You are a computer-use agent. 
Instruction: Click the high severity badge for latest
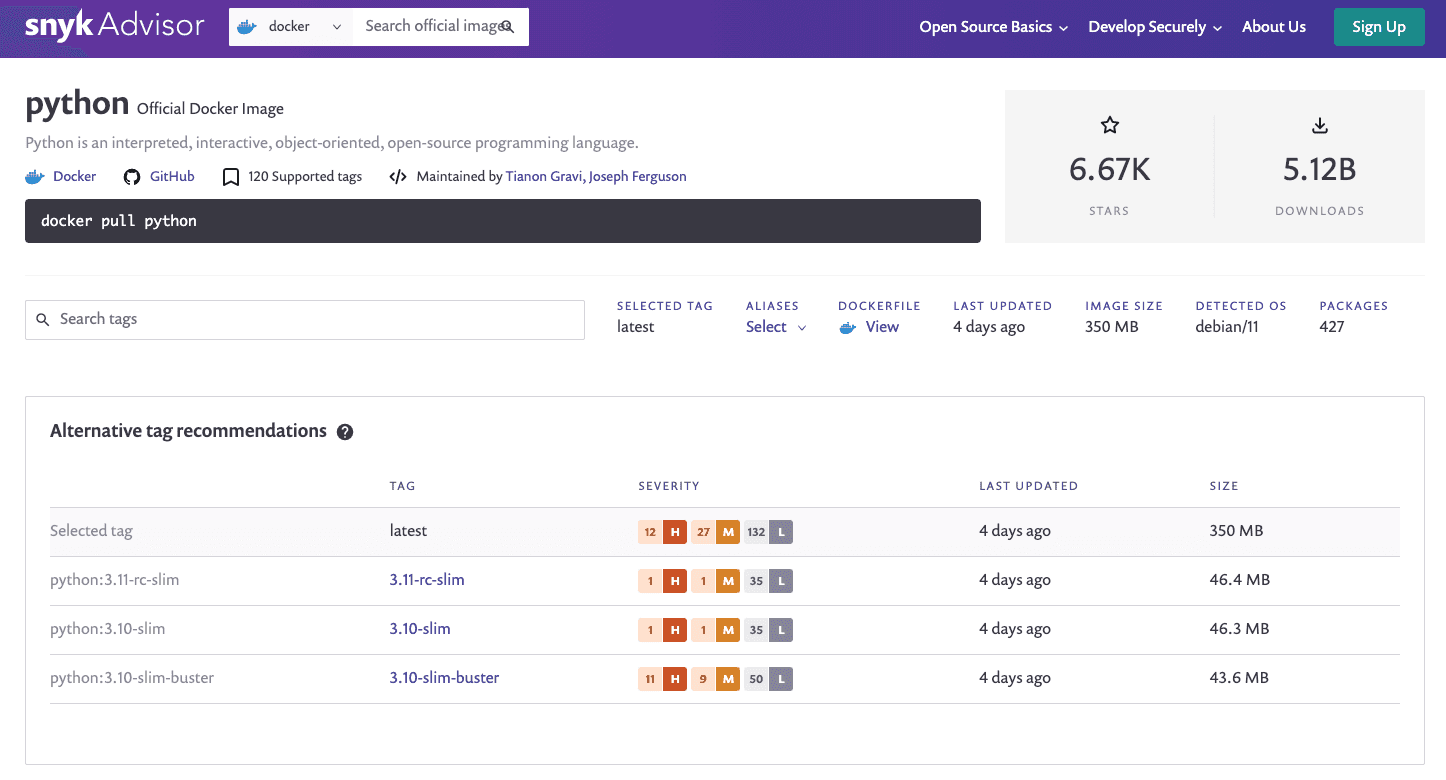click(x=675, y=532)
